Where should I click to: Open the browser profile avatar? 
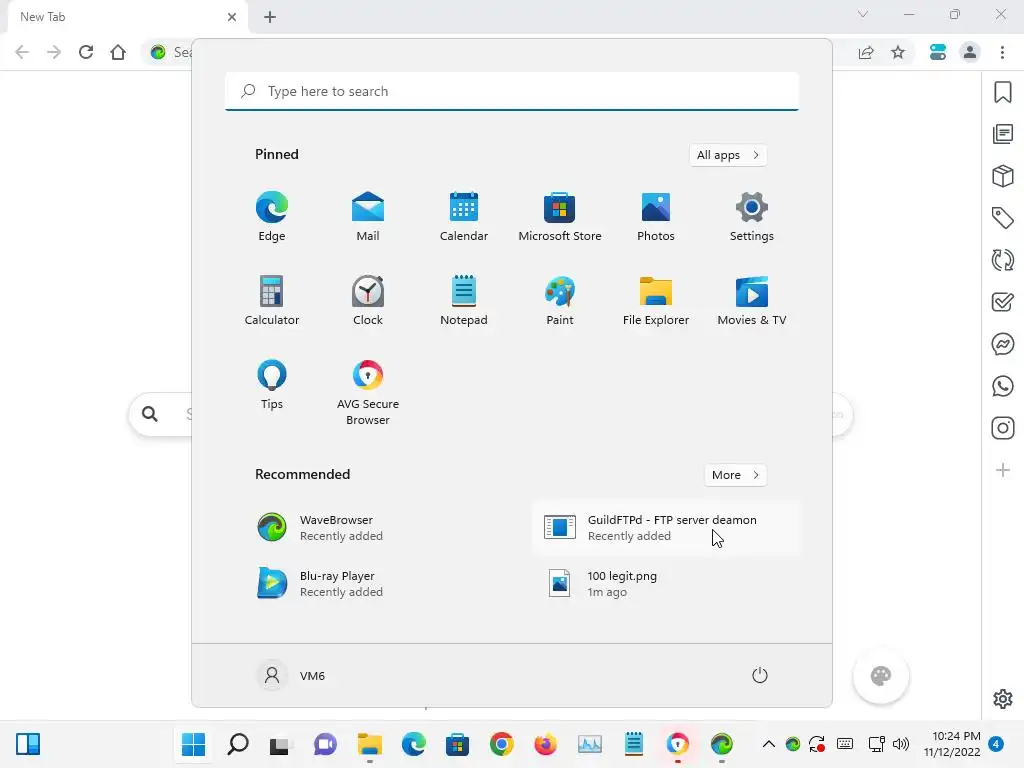coord(970,52)
